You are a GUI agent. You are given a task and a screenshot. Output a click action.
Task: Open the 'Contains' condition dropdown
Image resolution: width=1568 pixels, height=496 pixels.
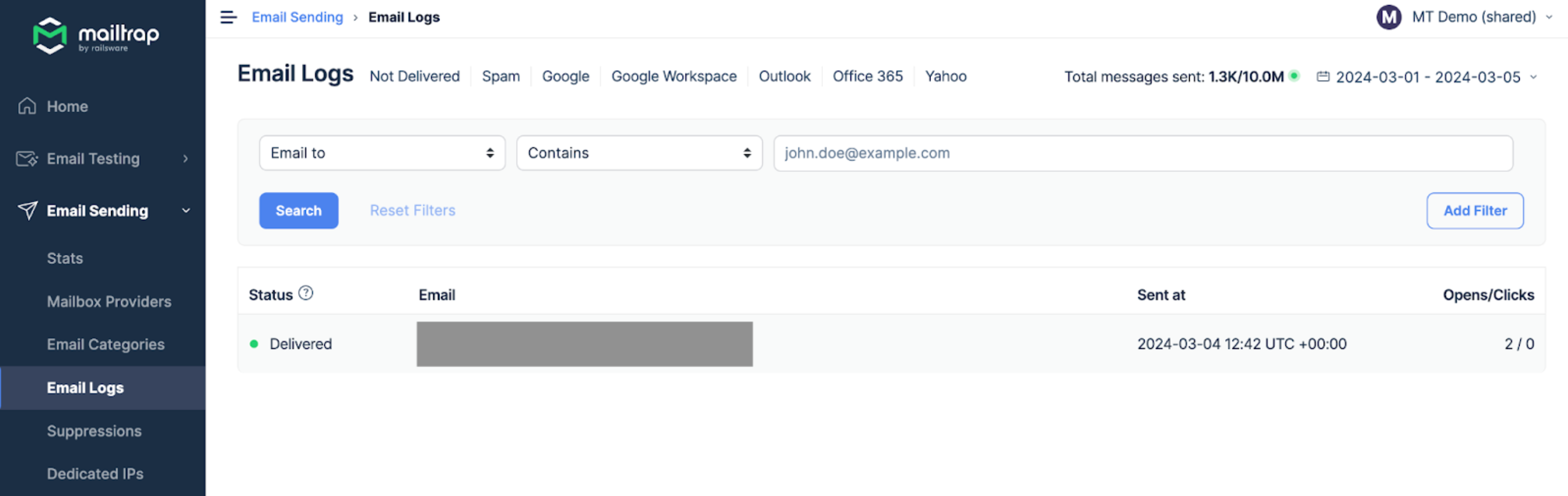[639, 153]
